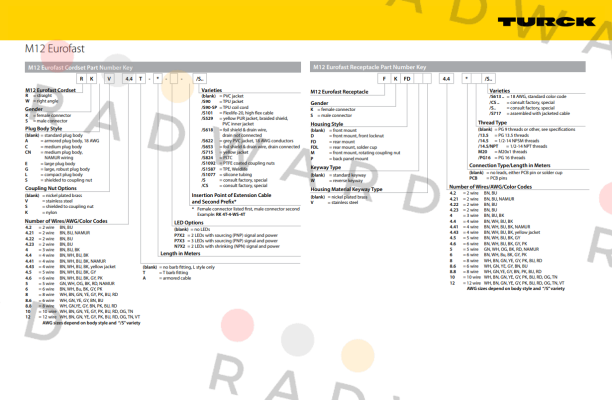Select the 'A = armored cable' line
This screenshot has width=612, height=400.
point(167,278)
